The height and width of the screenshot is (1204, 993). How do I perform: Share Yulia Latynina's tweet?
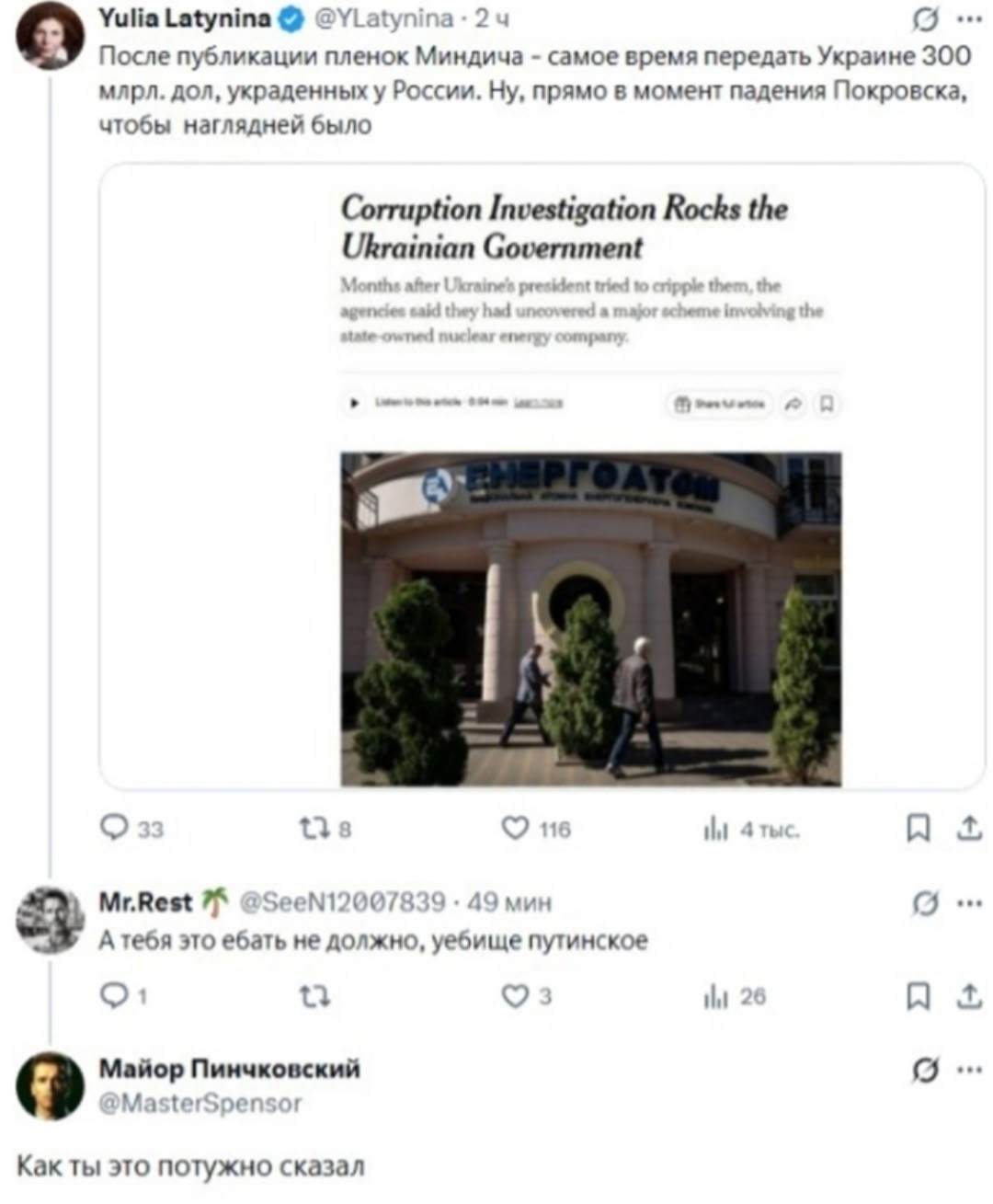pyautogui.click(x=969, y=830)
